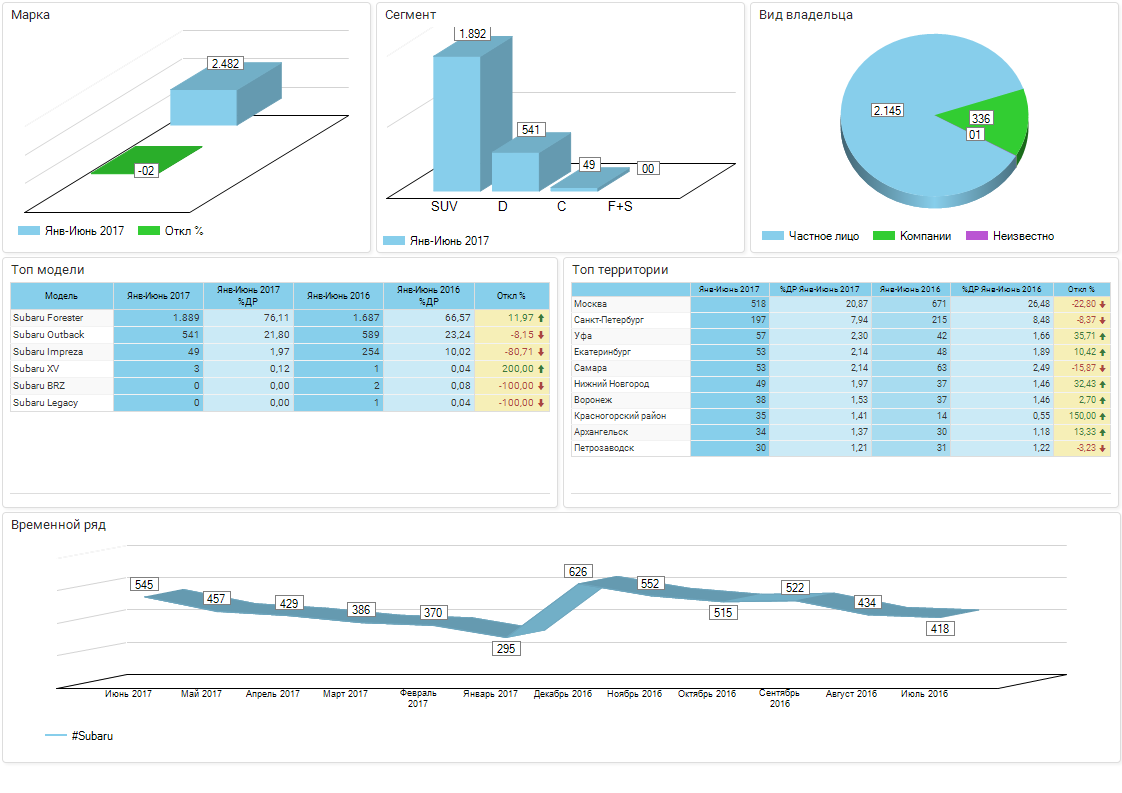This screenshot has height=793, width=1122.
Task: Click the green up arrow in Уфа row
Action: 1102,336
